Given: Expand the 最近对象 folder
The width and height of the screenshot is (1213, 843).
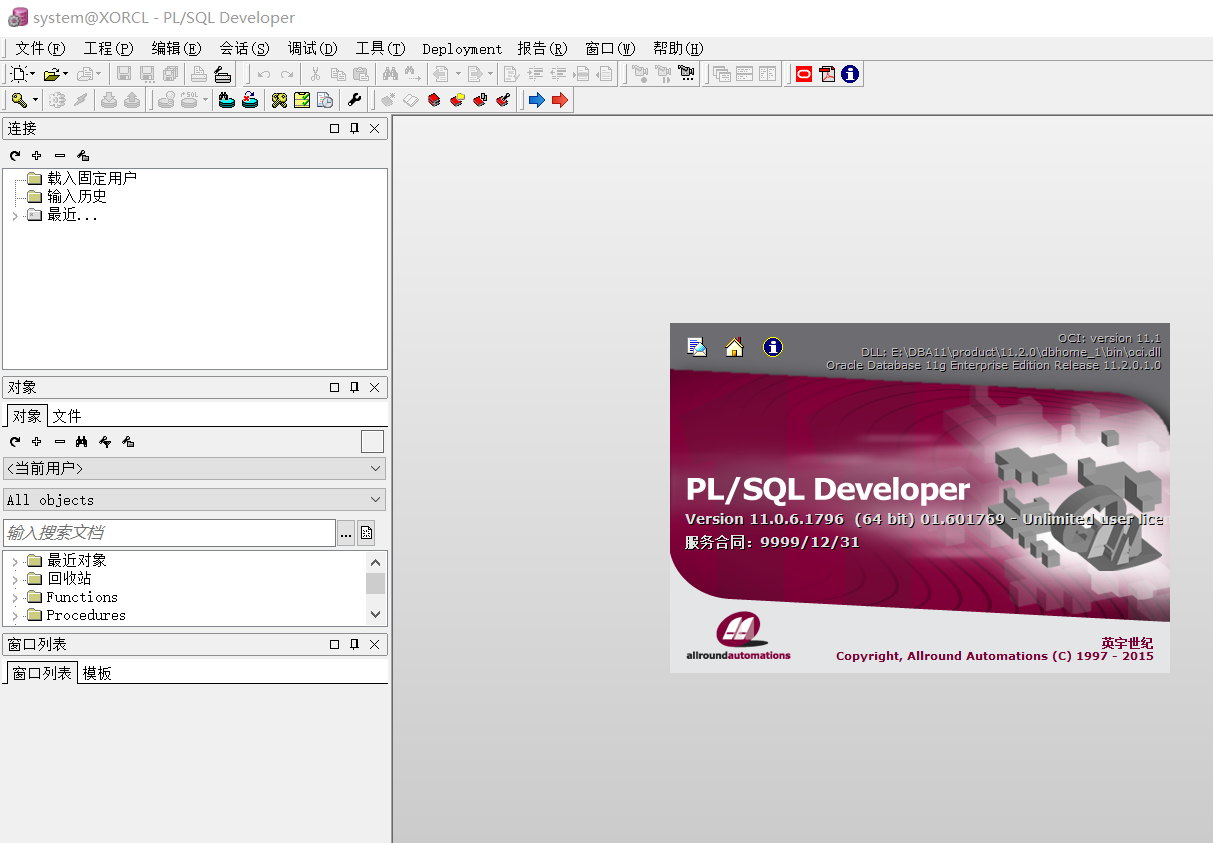Looking at the screenshot, I should tap(15, 561).
